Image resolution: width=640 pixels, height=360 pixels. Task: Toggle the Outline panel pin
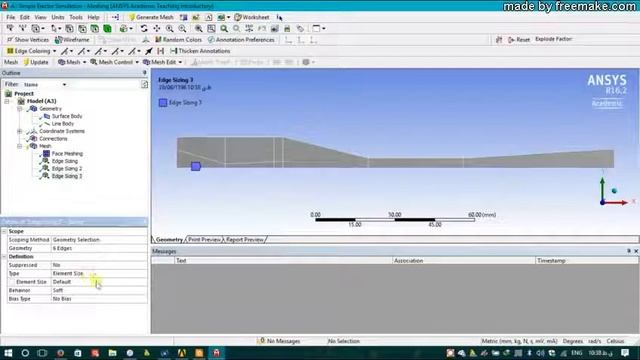[144, 73]
